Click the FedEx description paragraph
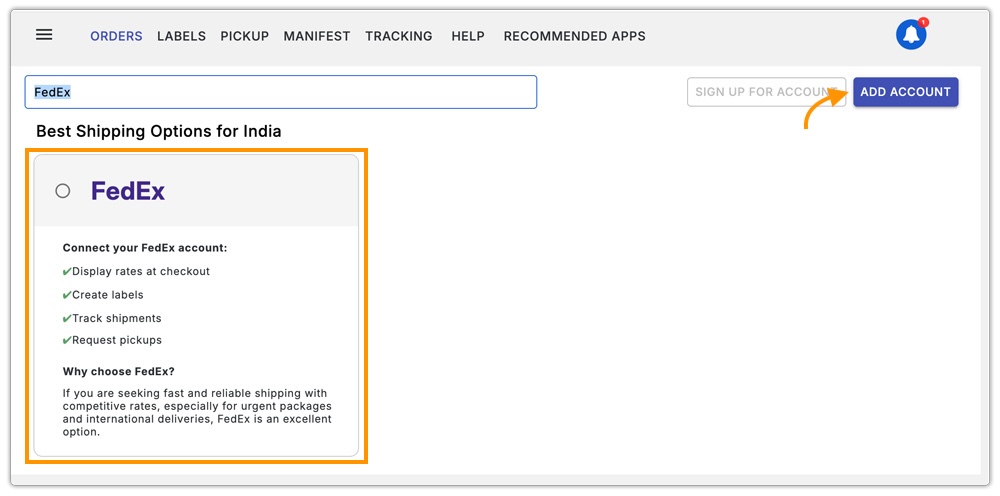Viewport: 1000px width, 496px height. click(x=197, y=412)
